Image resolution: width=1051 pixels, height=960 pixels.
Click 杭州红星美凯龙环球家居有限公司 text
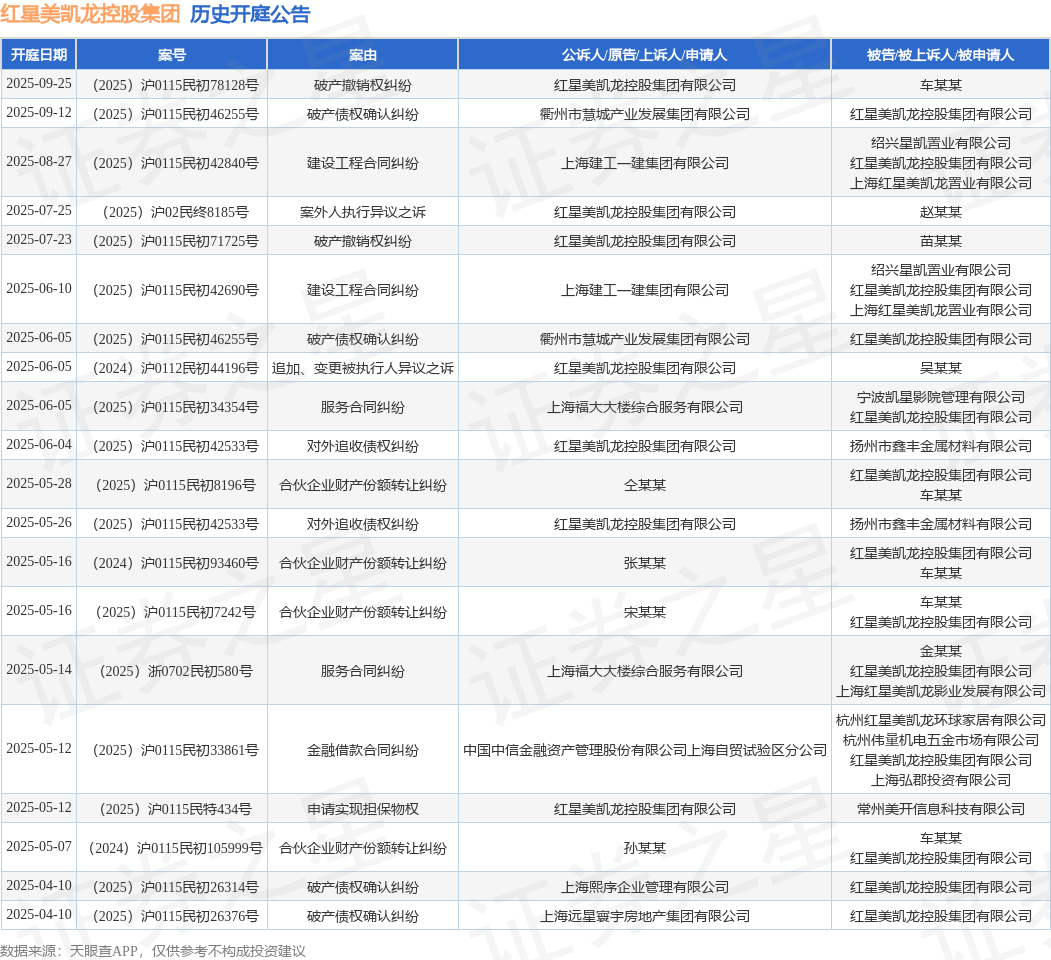click(x=940, y=720)
